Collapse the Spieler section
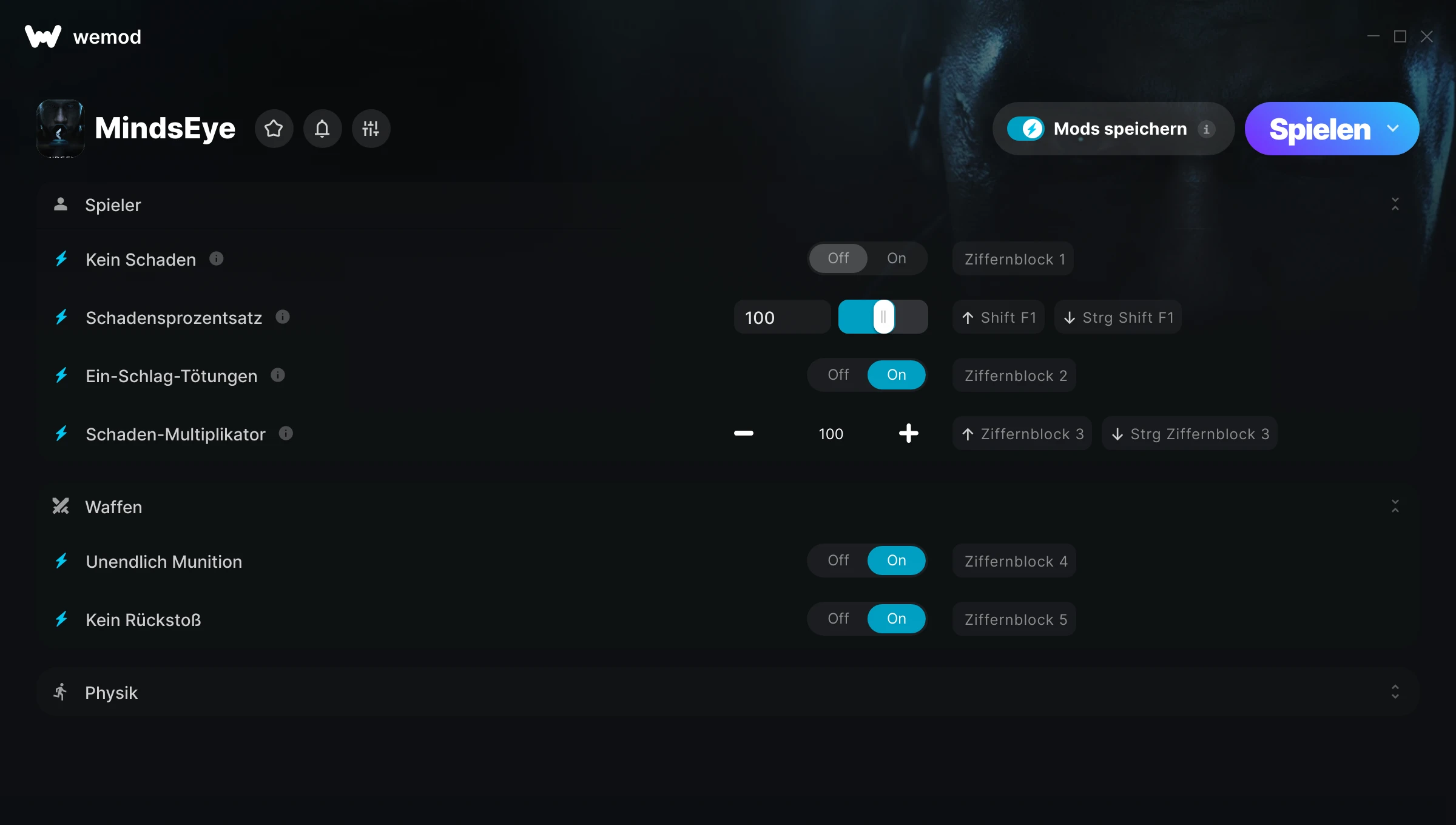 (1395, 204)
